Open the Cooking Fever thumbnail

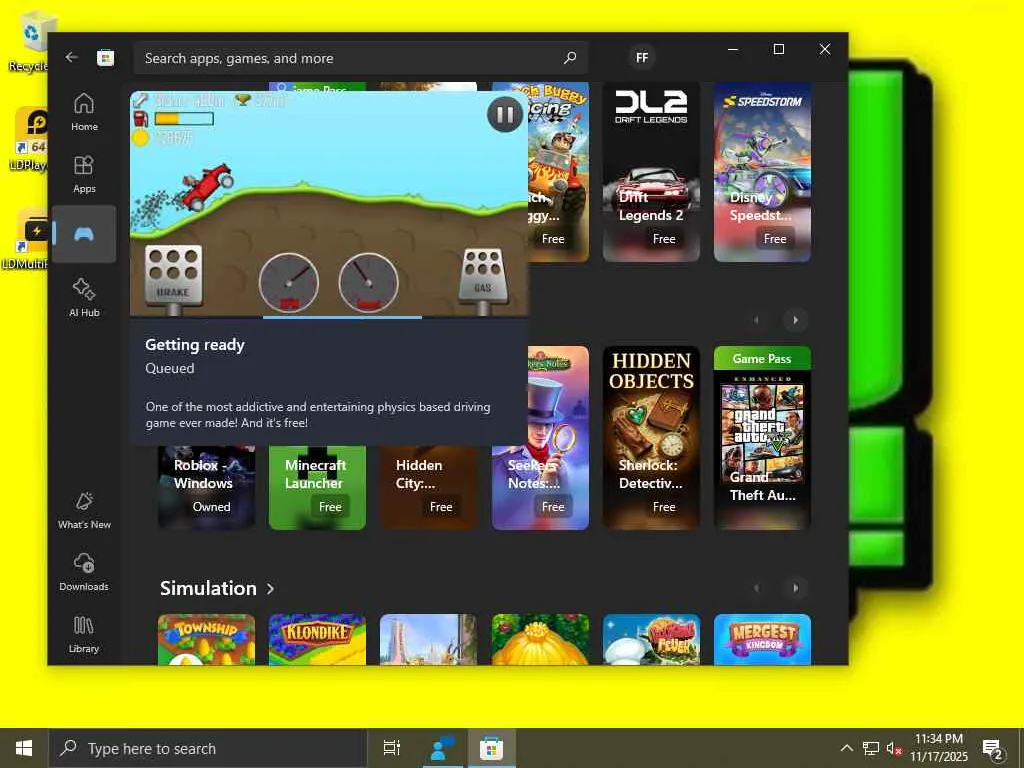click(651, 639)
